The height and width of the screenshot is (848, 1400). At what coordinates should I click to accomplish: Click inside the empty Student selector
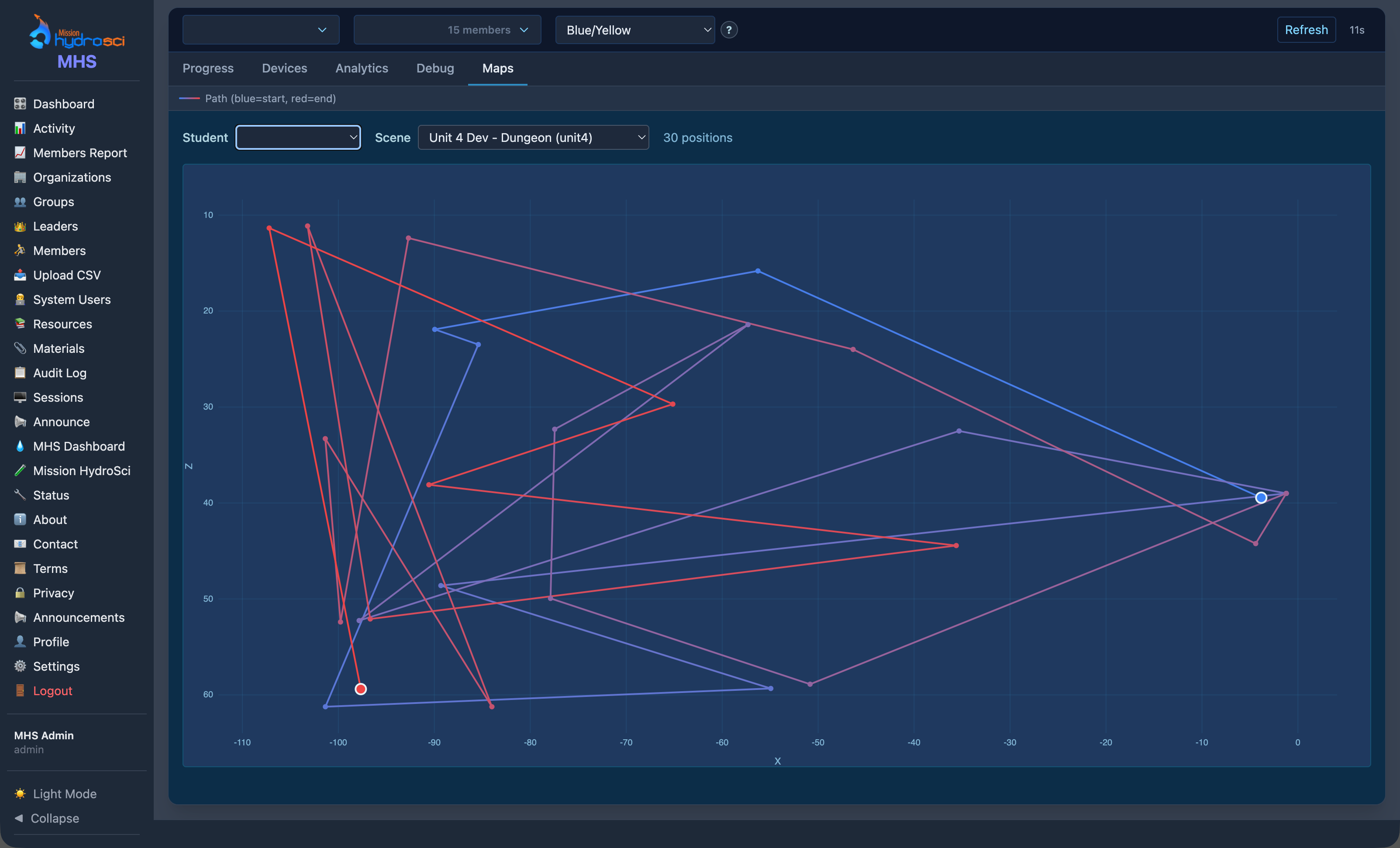click(x=298, y=137)
